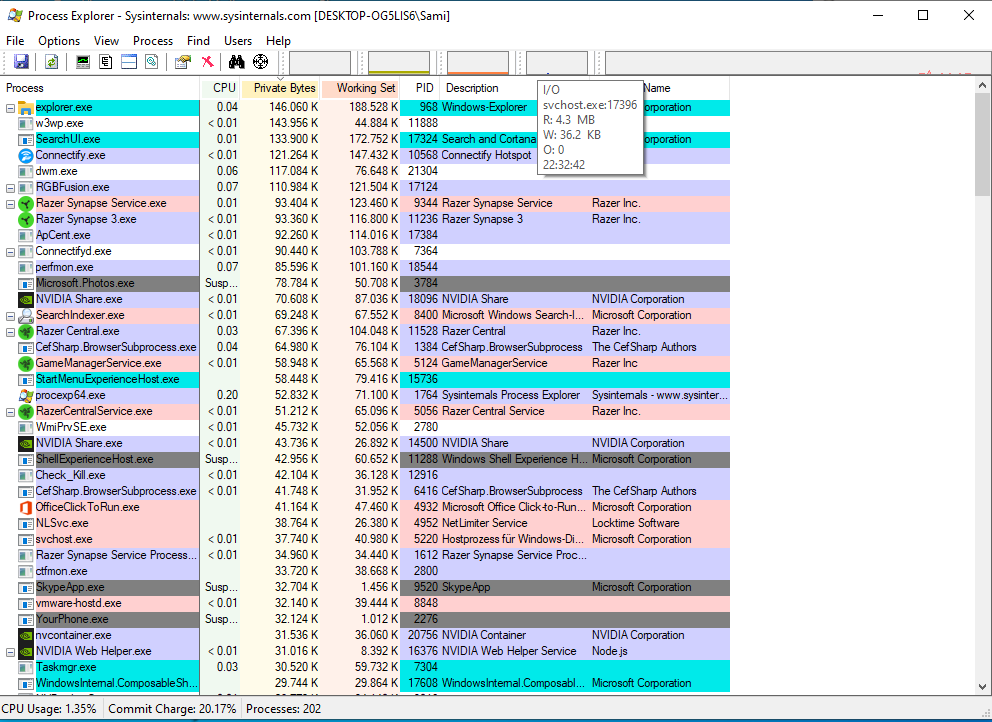992x722 pixels.
Task: Open the File menu
Action: (15, 40)
